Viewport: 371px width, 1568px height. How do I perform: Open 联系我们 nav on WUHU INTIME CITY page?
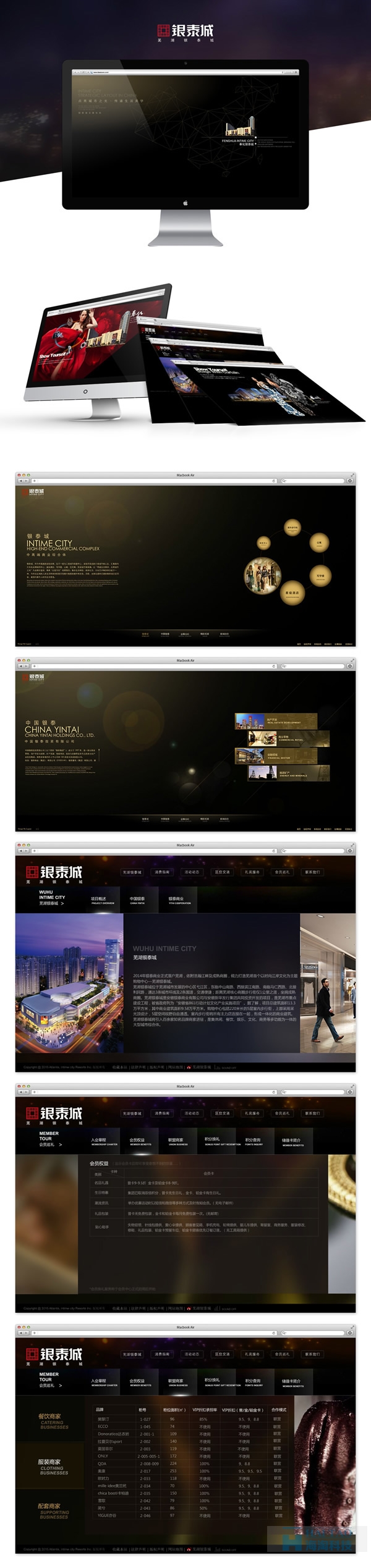pyautogui.click(x=312, y=872)
